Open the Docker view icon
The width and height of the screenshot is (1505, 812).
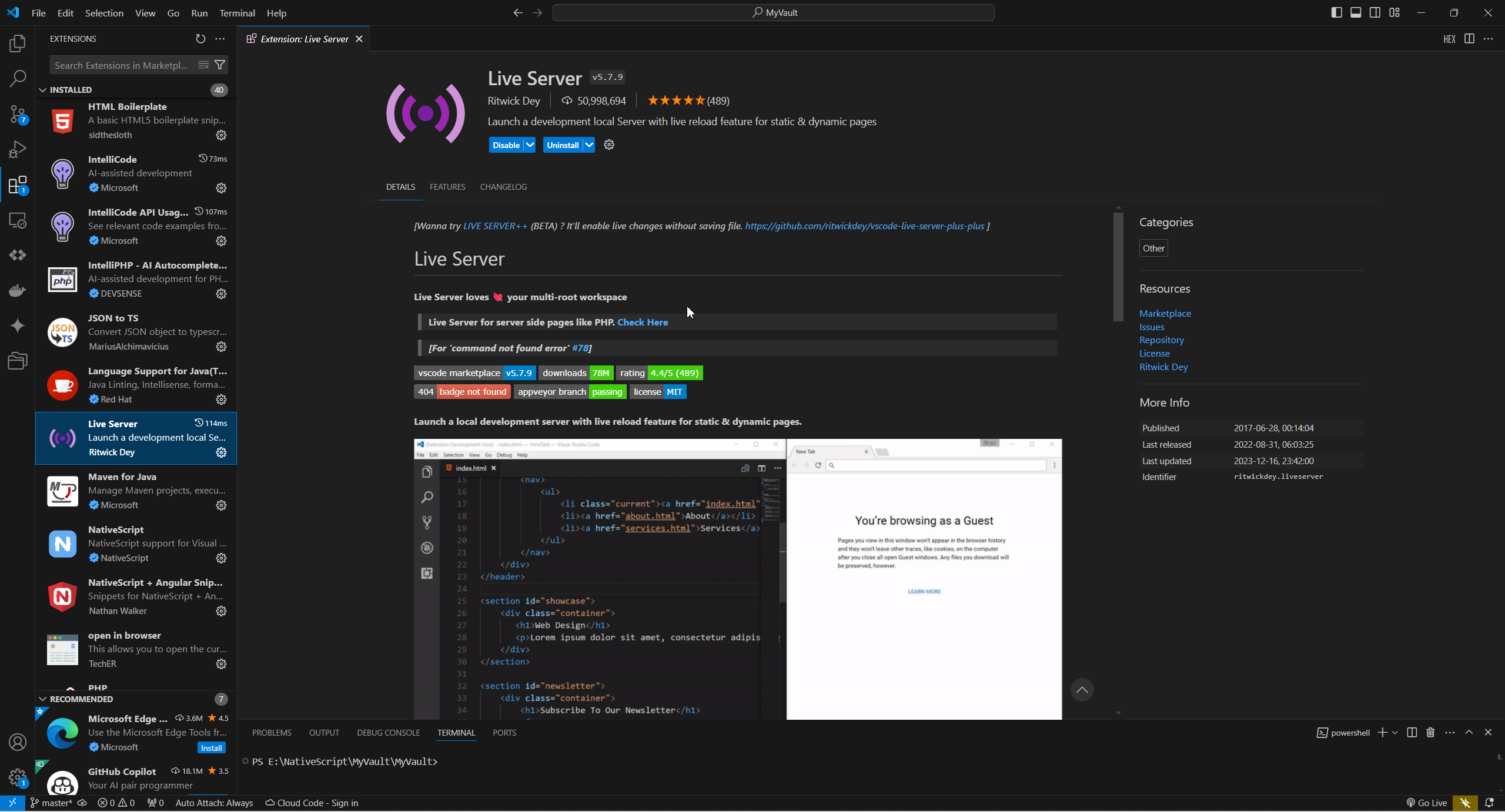click(x=18, y=290)
